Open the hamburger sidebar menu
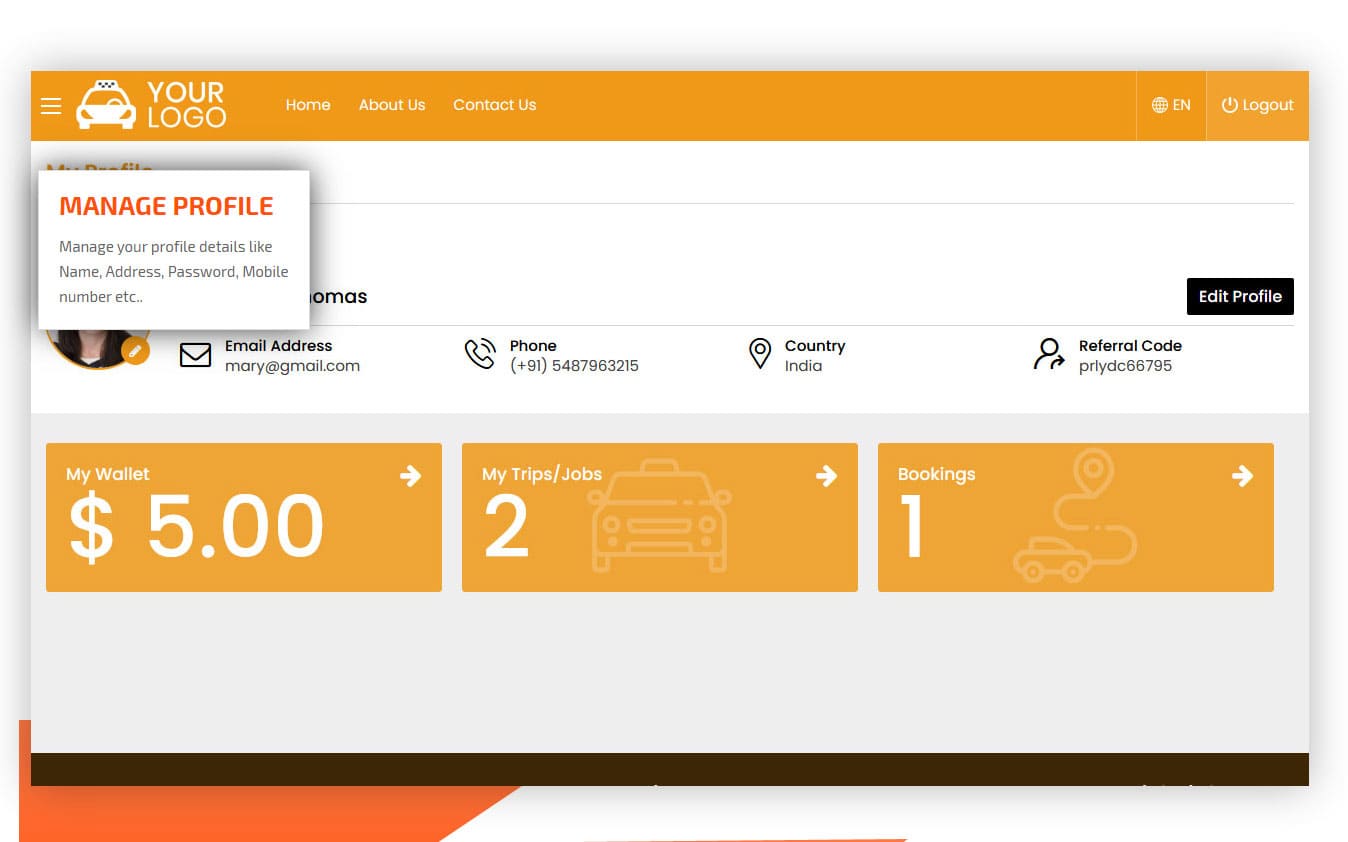Image resolution: width=1348 pixels, height=842 pixels. [x=51, y=106]
